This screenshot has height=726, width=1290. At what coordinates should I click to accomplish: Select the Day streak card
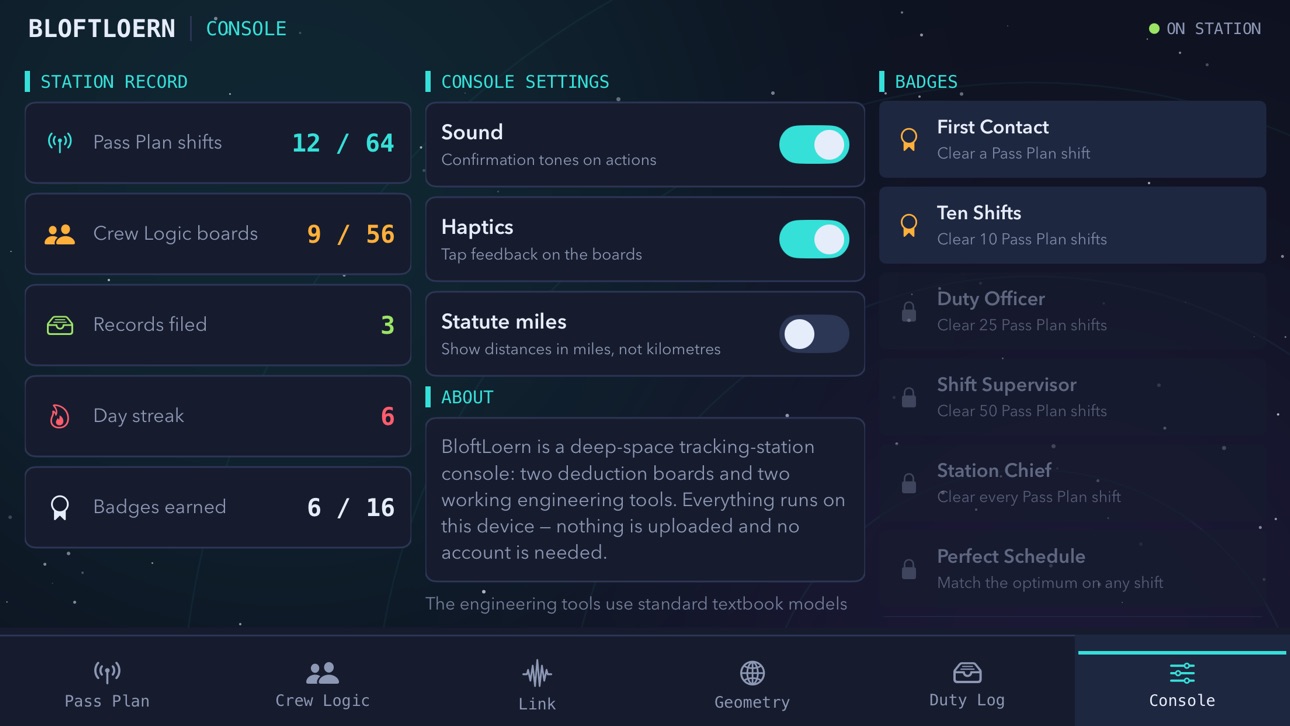tap(218, 416)
